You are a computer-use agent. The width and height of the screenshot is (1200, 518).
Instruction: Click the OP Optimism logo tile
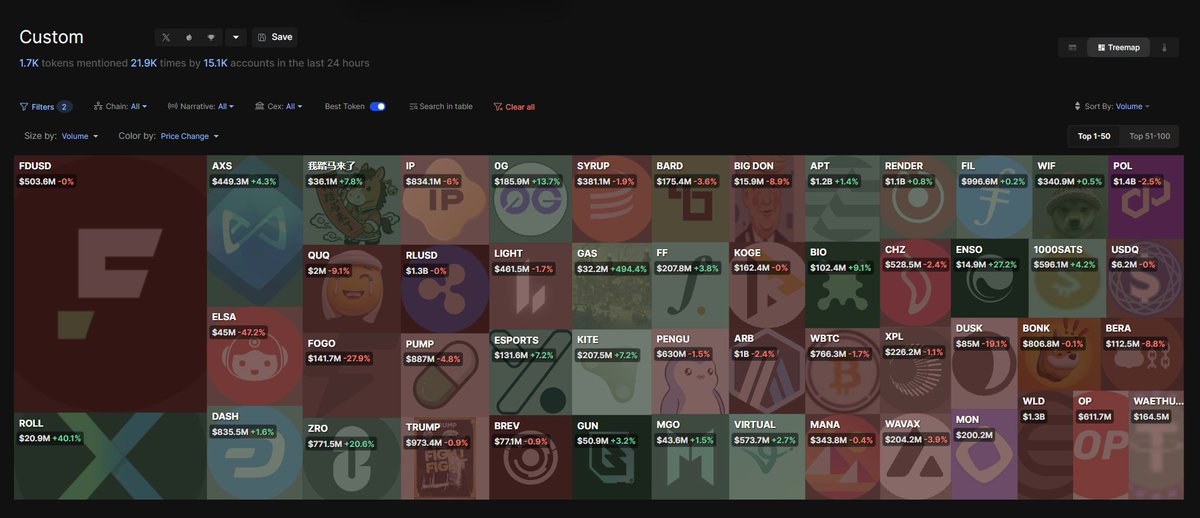tap(1100, 445)
